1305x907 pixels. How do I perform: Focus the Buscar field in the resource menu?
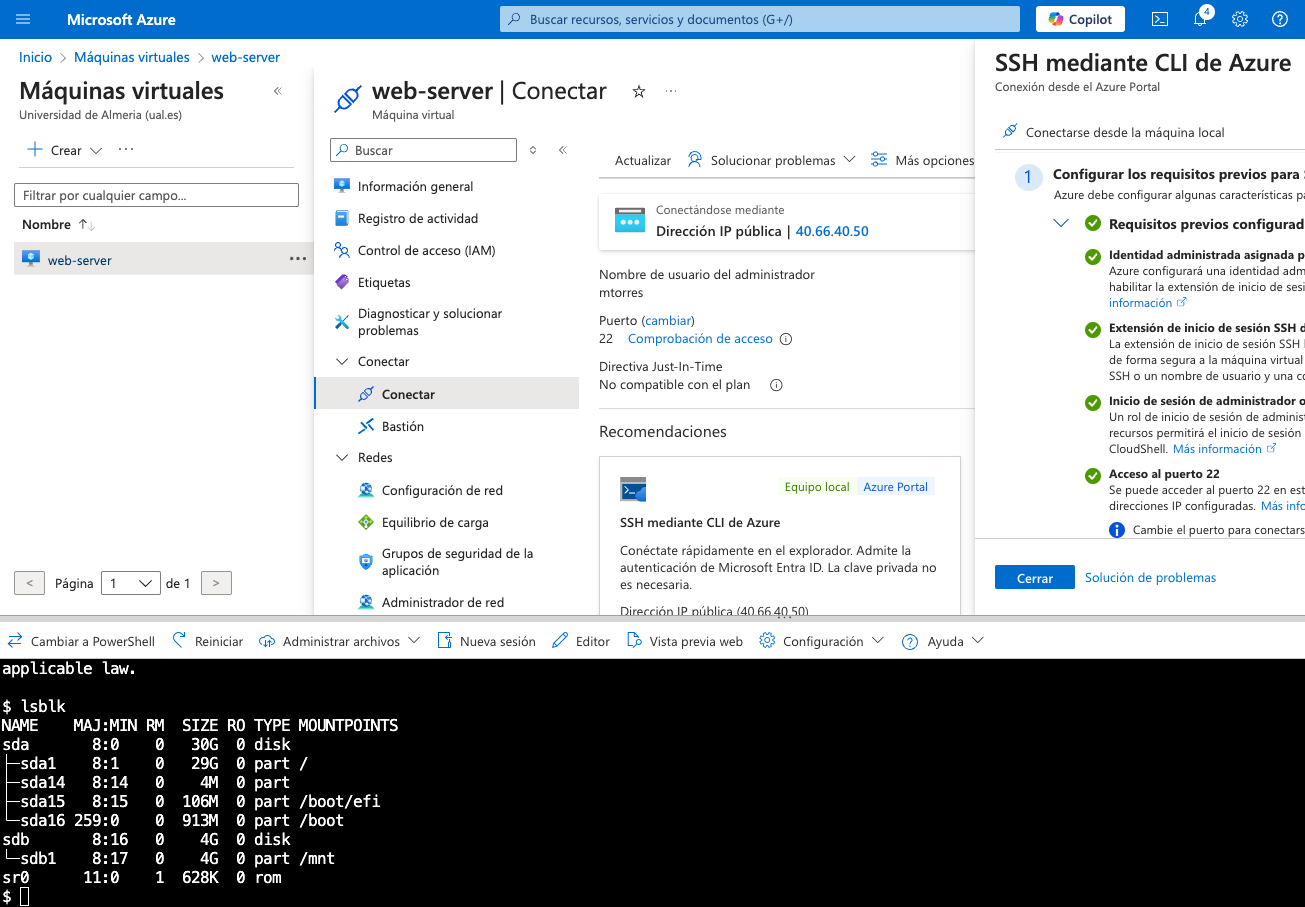(x=423, y=150)
